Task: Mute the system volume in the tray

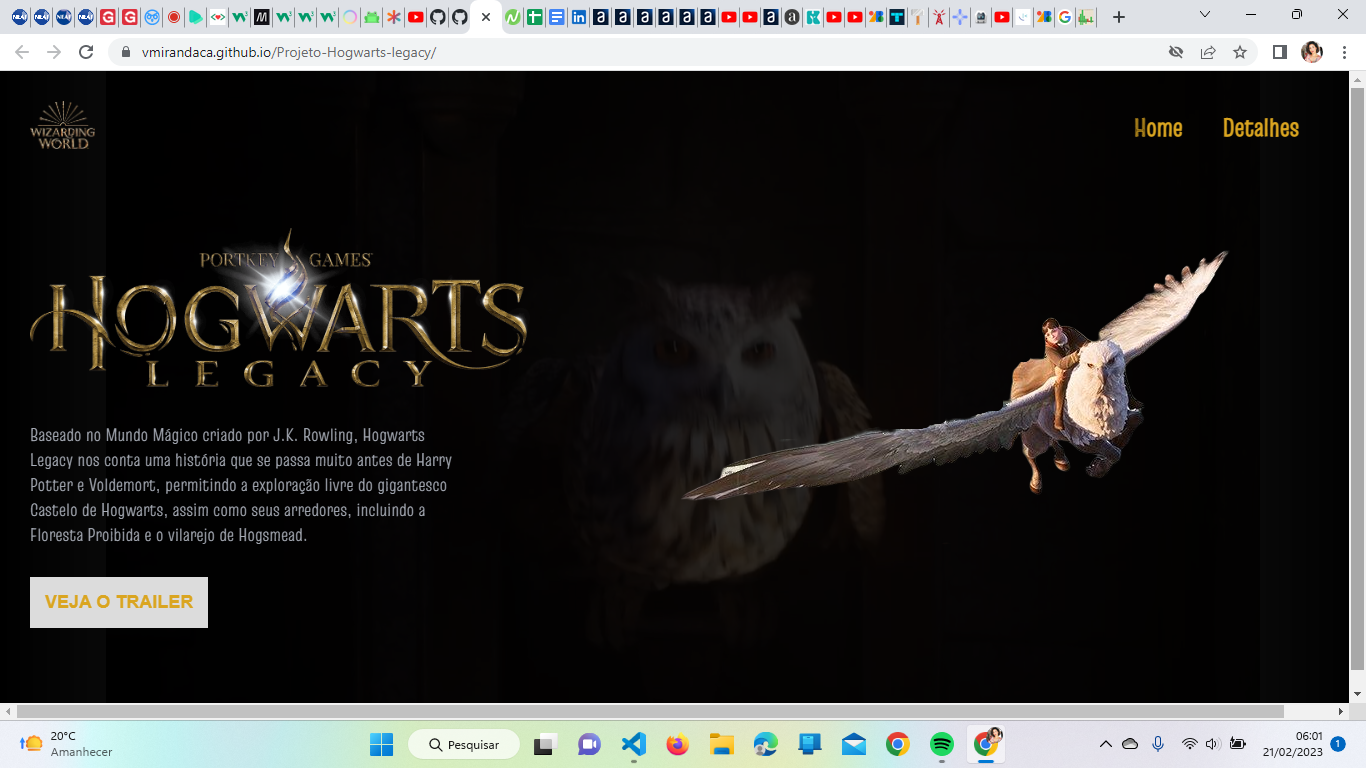Action: coord(1213,744)
